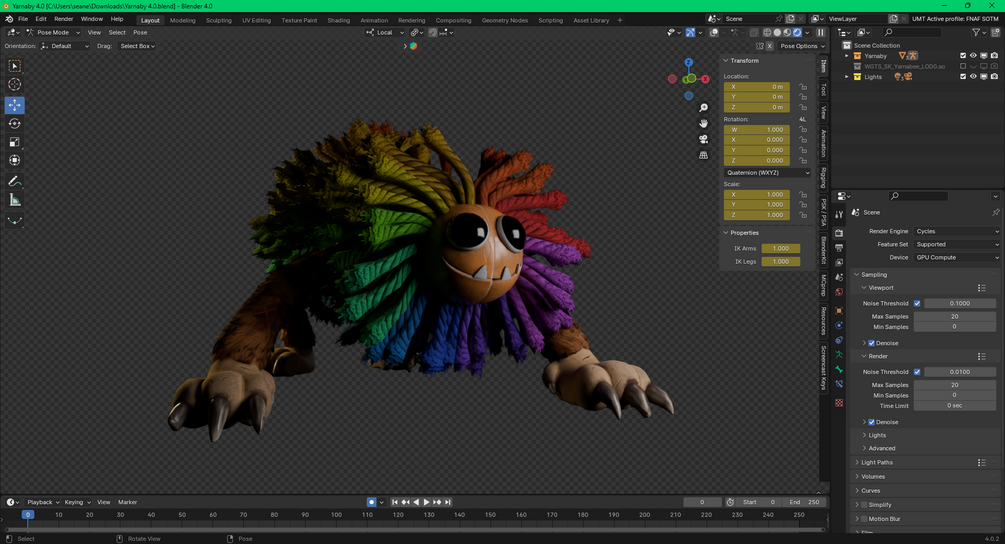Choose the Annotate pencil tool

[x=15, y=181]
